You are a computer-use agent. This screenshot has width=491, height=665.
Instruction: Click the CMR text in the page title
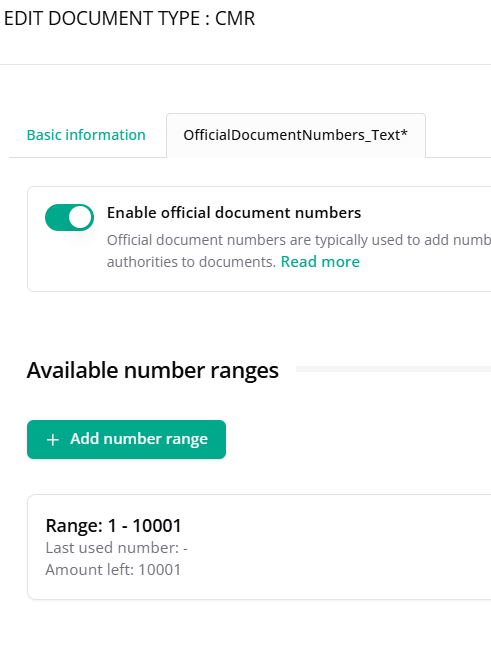click(235, 19)
